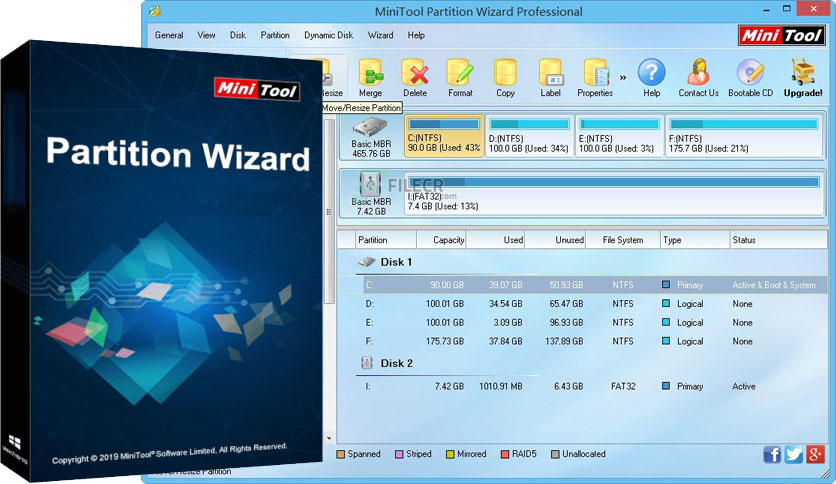Open the Google Plus share icon
This screenshot has height=484, width=836.
coord(815,454)
